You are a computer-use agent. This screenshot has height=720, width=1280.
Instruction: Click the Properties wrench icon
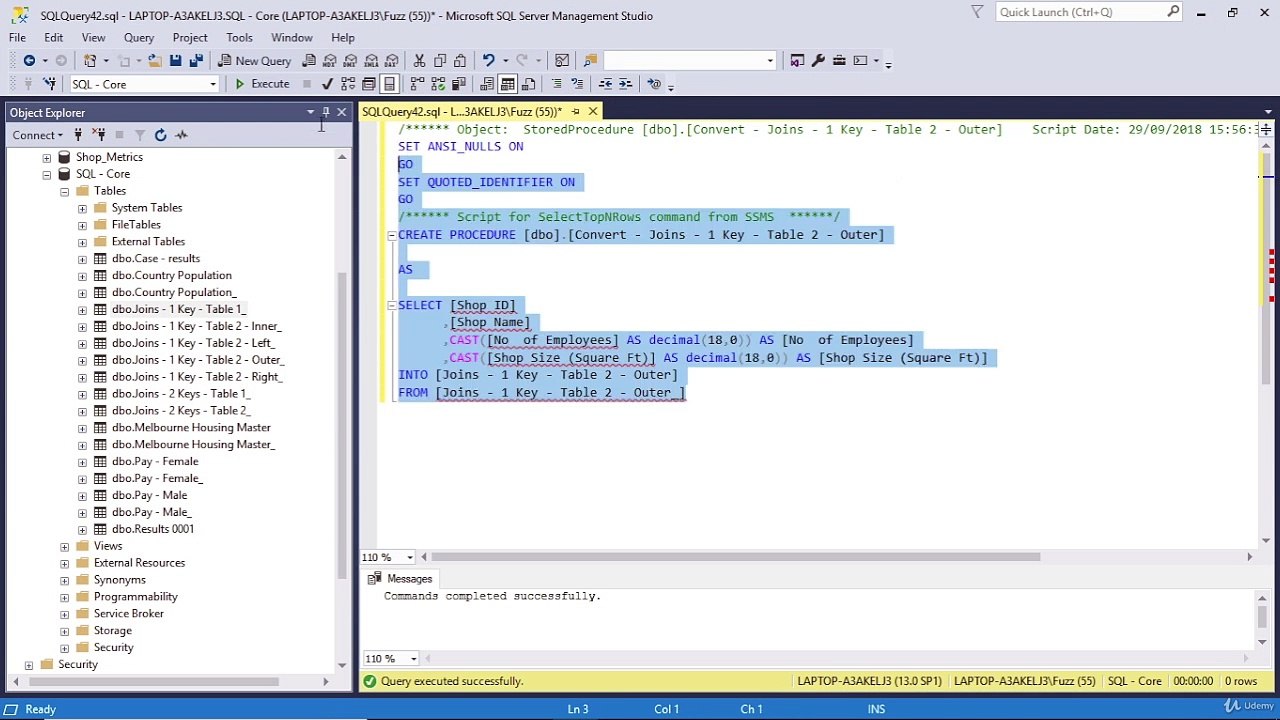(x=818, y=61)
